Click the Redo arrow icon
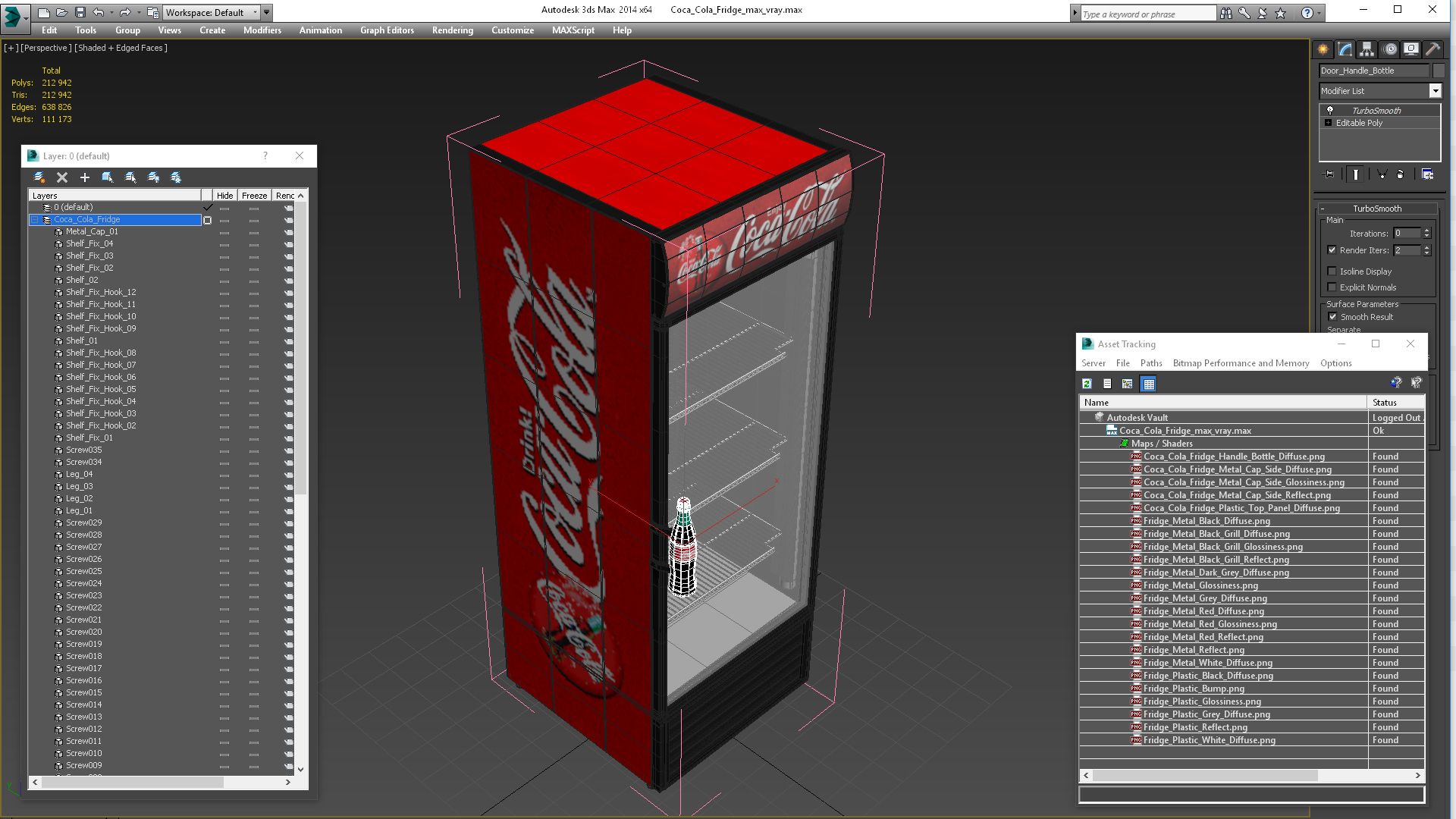Viewport: 1456px width, 819px height. tap(125, 12)
